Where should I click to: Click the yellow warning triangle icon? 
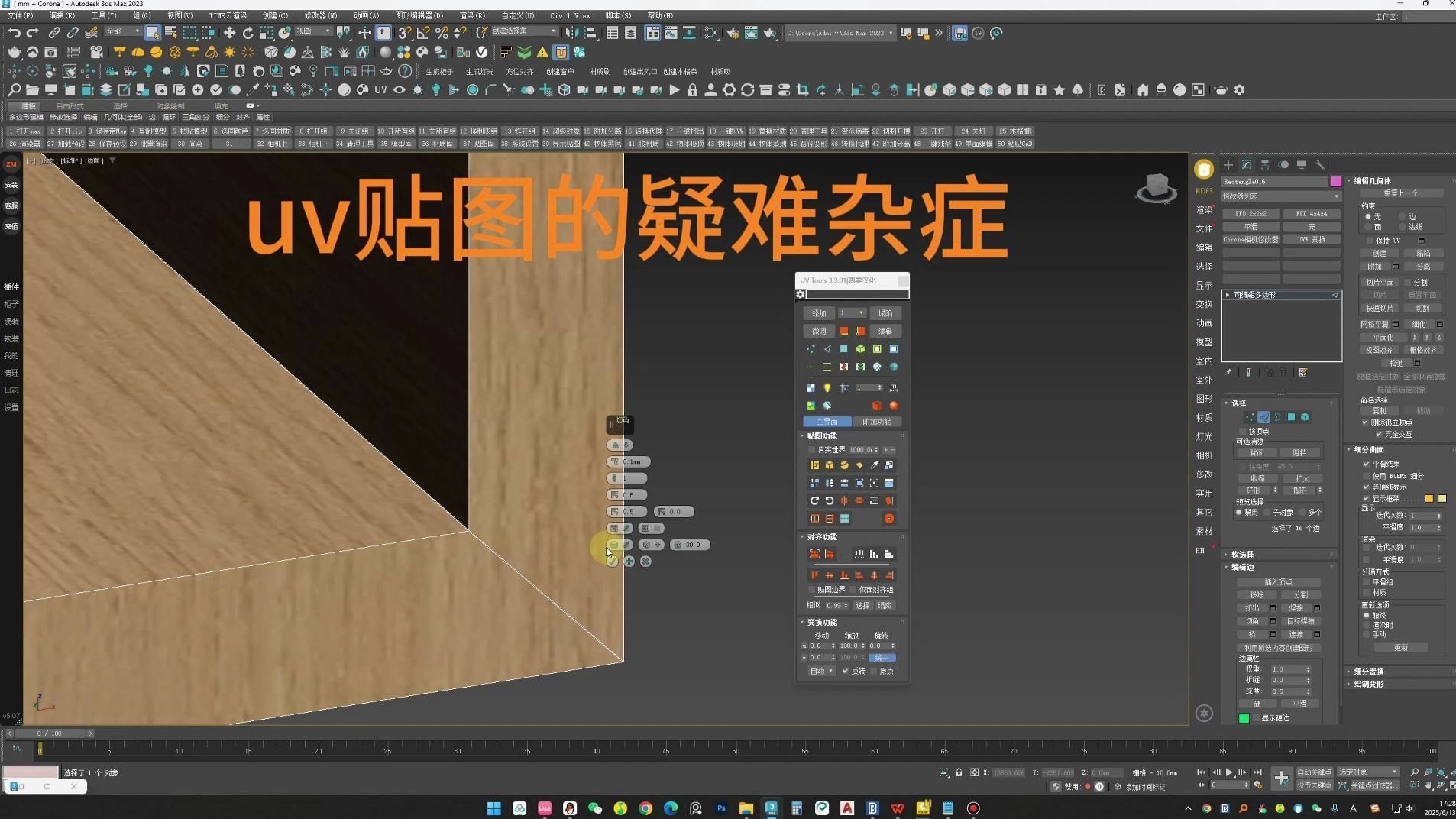coord(542,52)
